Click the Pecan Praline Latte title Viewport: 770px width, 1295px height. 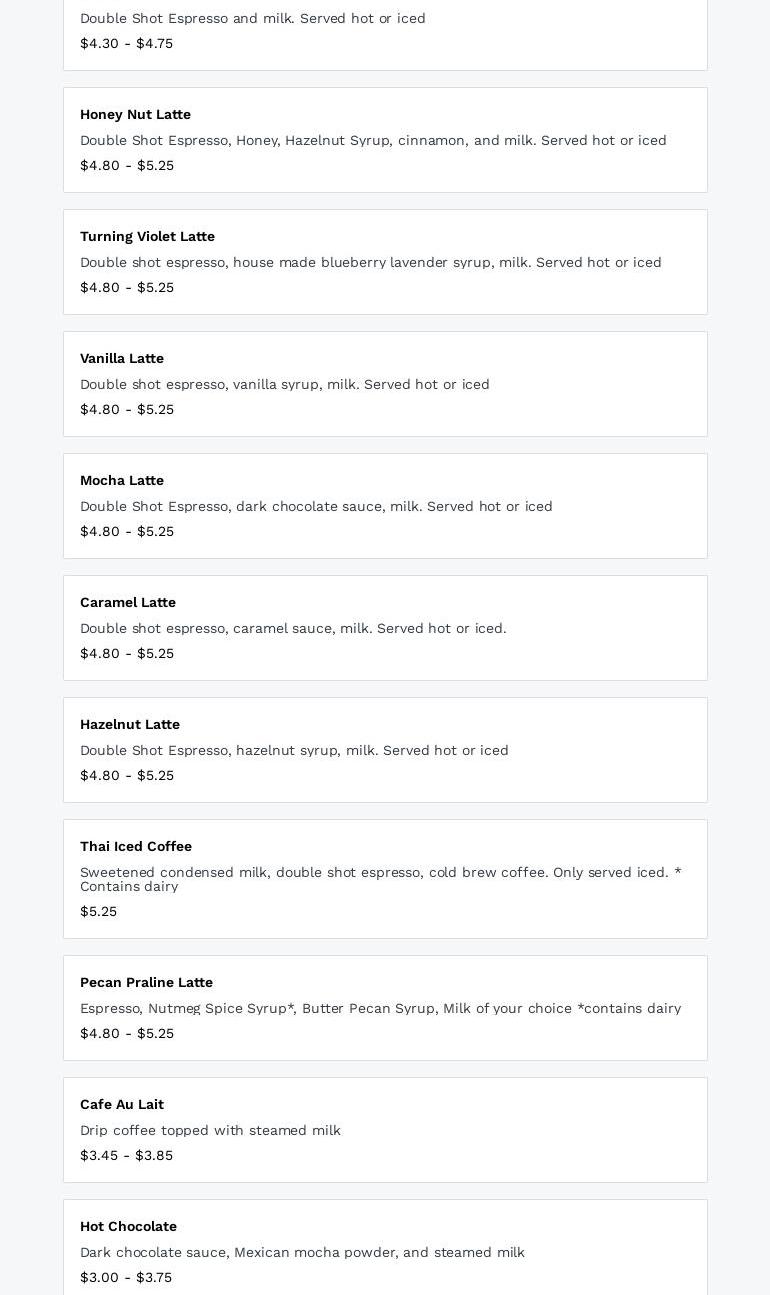click(146, 983)
